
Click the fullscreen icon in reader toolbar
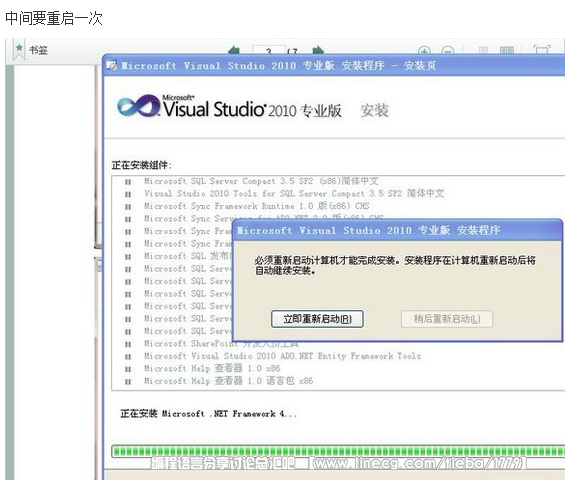[x=542, y=50]
